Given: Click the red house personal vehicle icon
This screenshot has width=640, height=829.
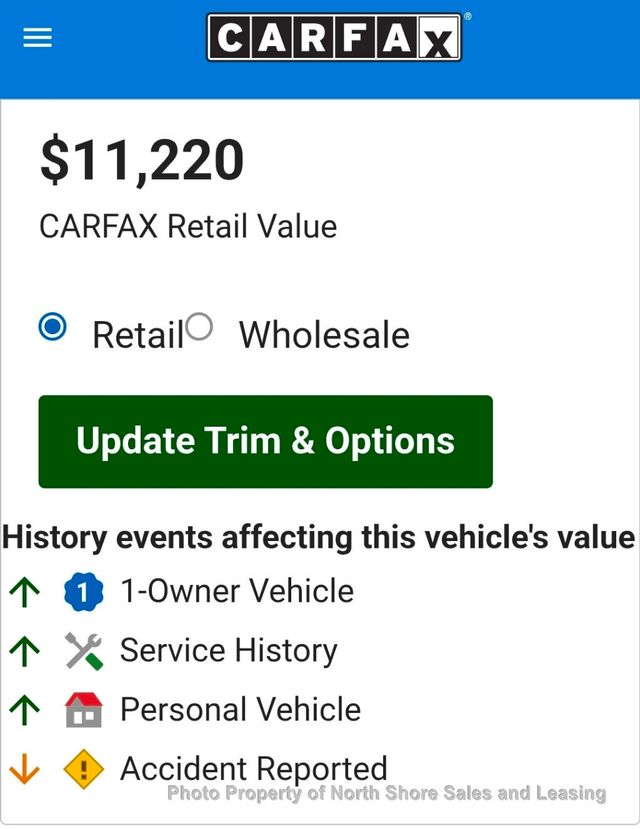Looking at the screenshot, I should click(x=84, y=711).
